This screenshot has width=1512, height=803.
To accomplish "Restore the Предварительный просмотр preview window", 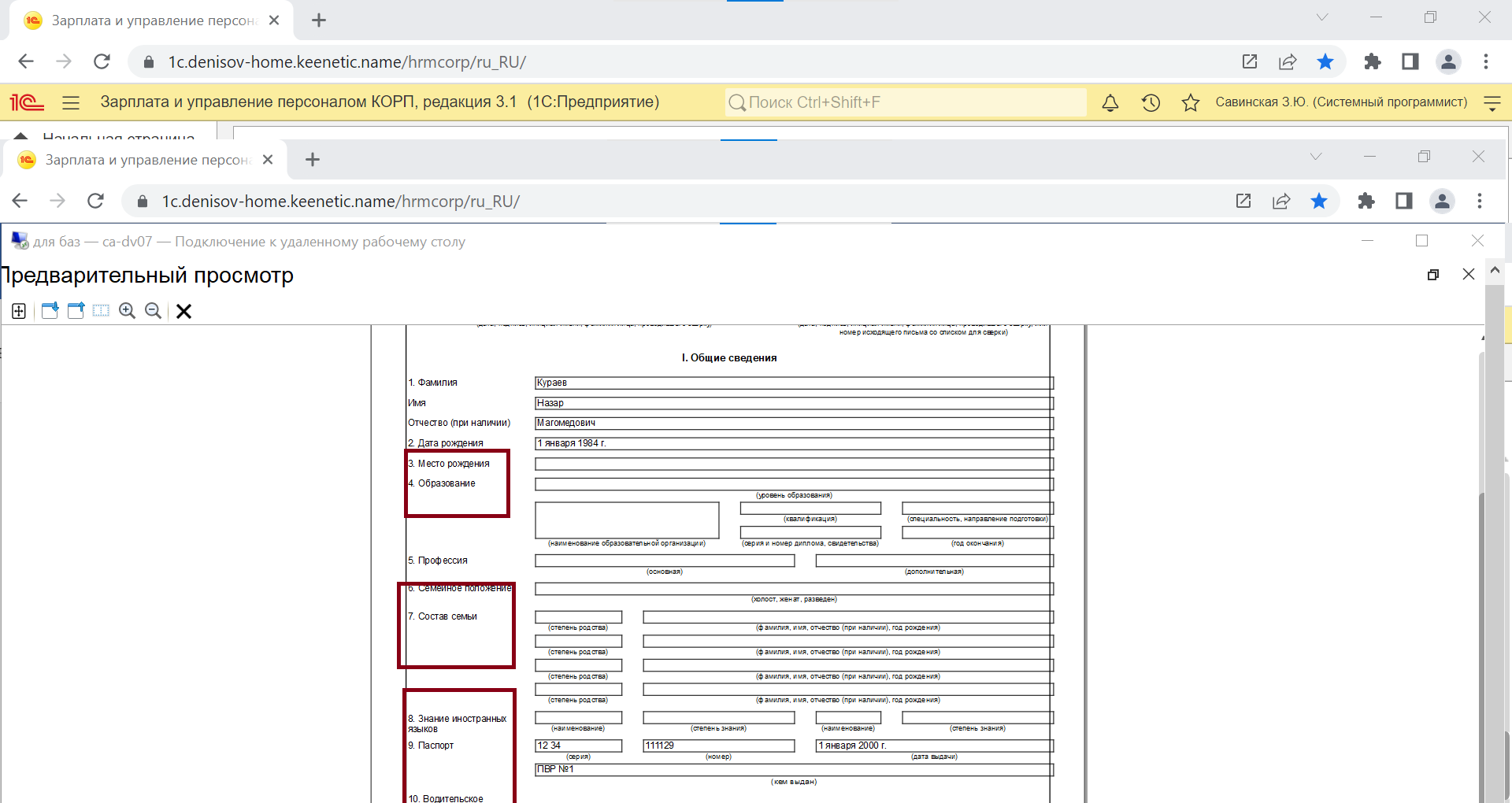I will point(1433,275).
